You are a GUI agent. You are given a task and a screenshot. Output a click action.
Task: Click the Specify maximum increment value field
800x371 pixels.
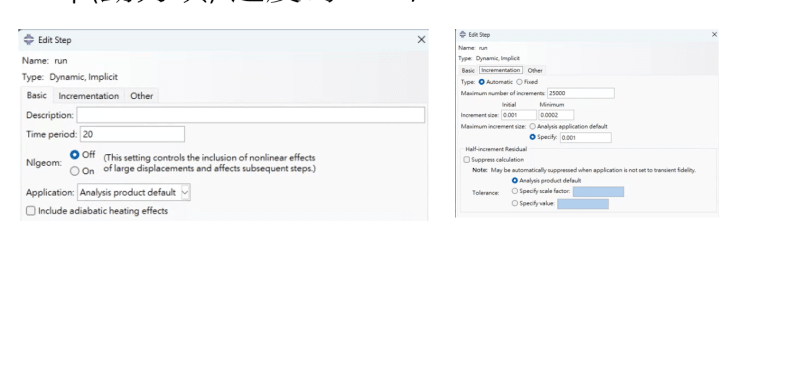tap(585, 138)
